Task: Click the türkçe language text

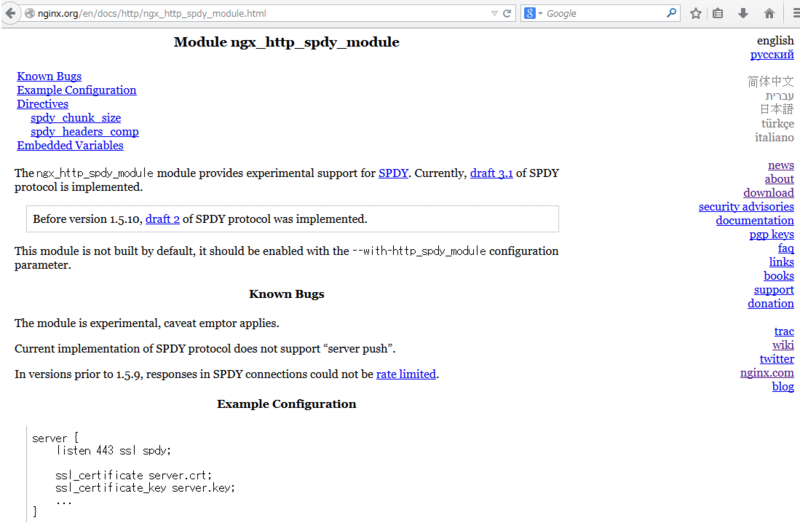Action: (778, 123)
